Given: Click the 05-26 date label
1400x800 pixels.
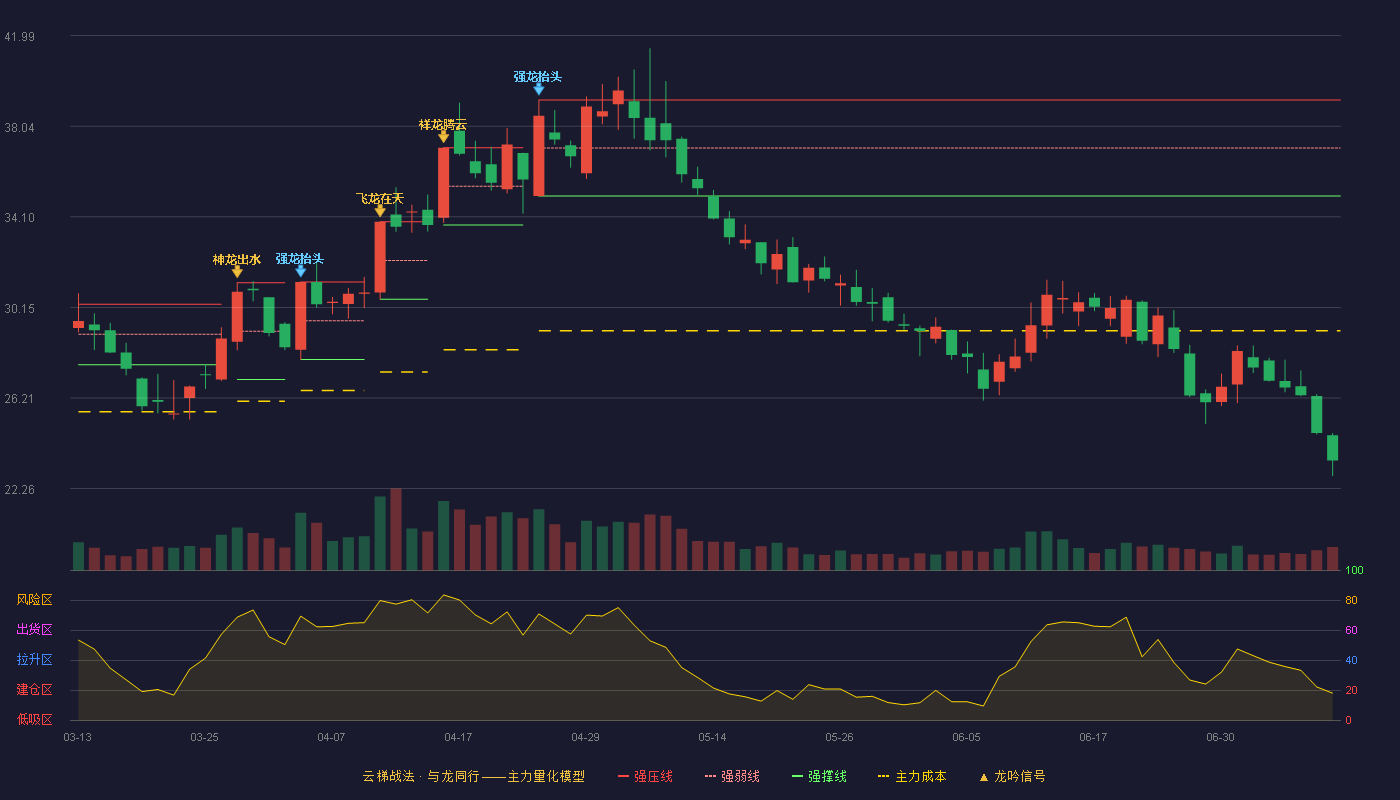Looking at the screenshot, I should pyautogui.click(x=839, y=737).
